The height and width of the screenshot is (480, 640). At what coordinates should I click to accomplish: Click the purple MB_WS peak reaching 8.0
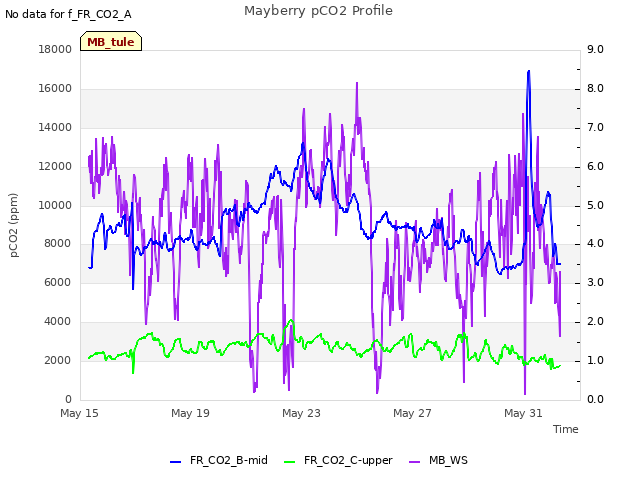pyautogui.click(x=357, y=83)
